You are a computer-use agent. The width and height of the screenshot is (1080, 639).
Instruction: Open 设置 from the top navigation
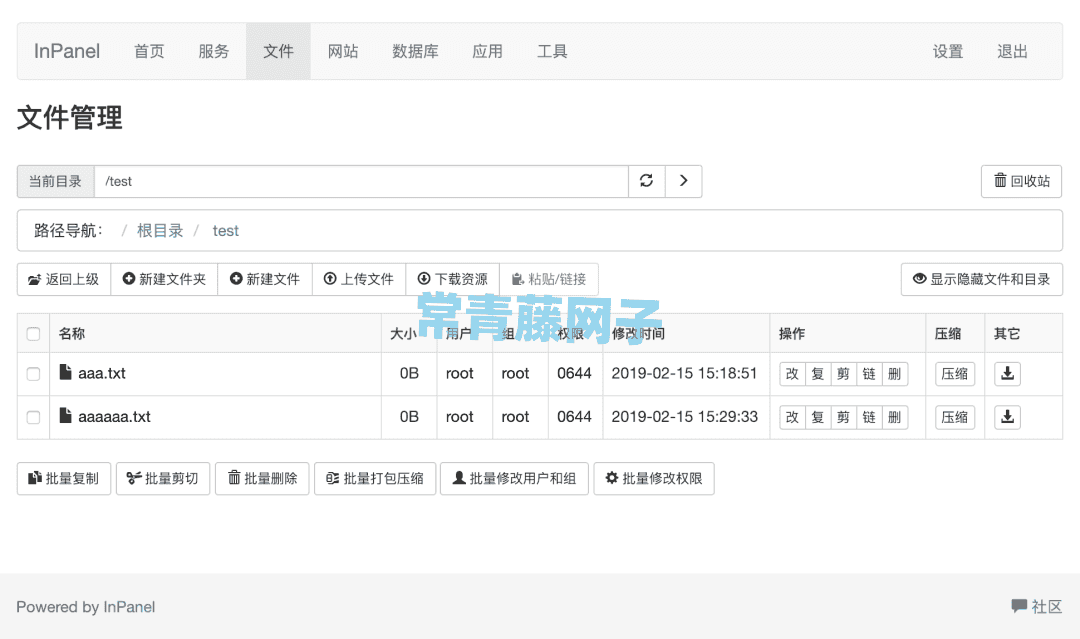tap(947, 51)
